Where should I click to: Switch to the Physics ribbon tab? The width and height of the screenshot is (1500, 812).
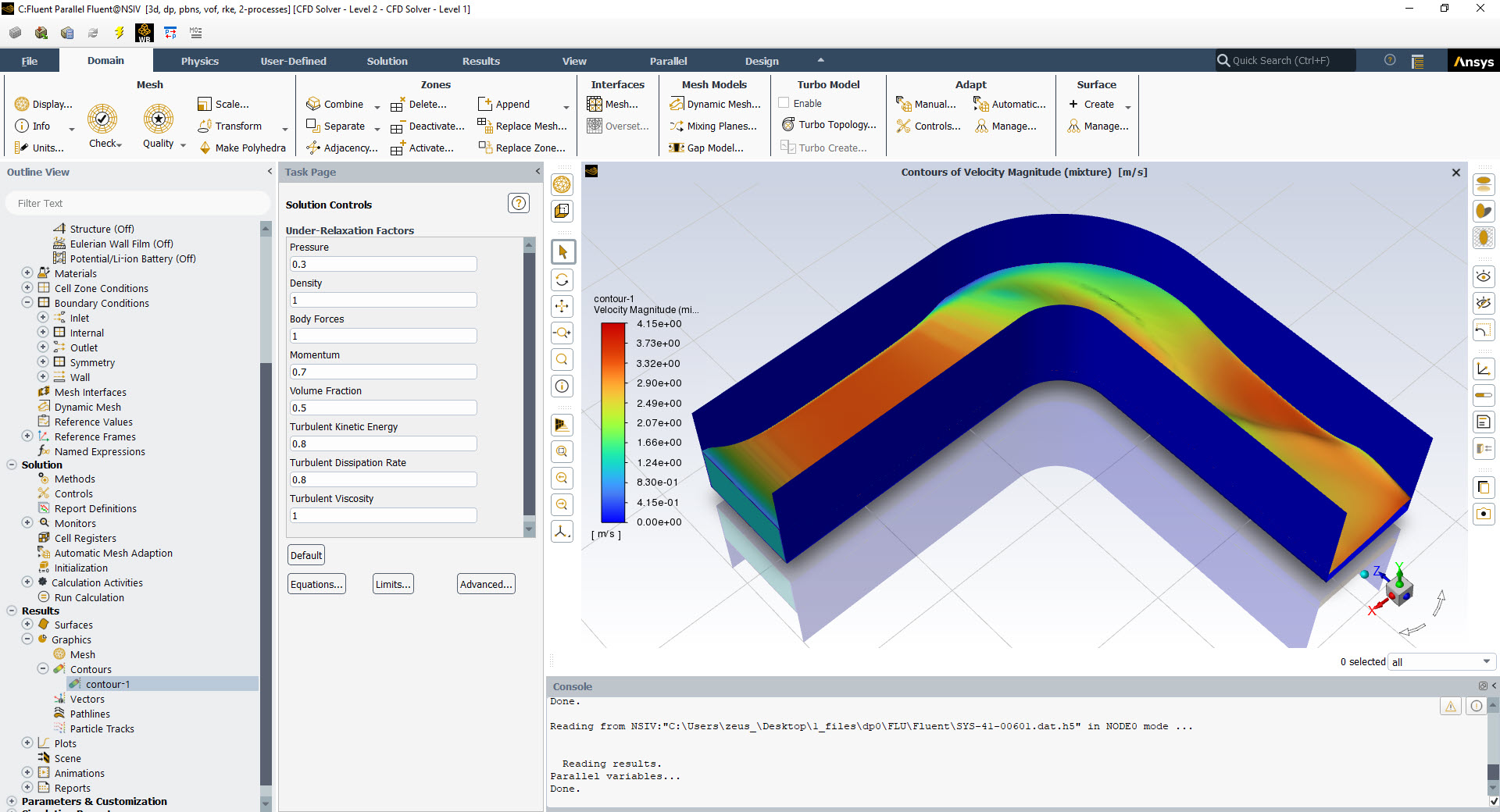pyautogui.click(x=199, y=60)
